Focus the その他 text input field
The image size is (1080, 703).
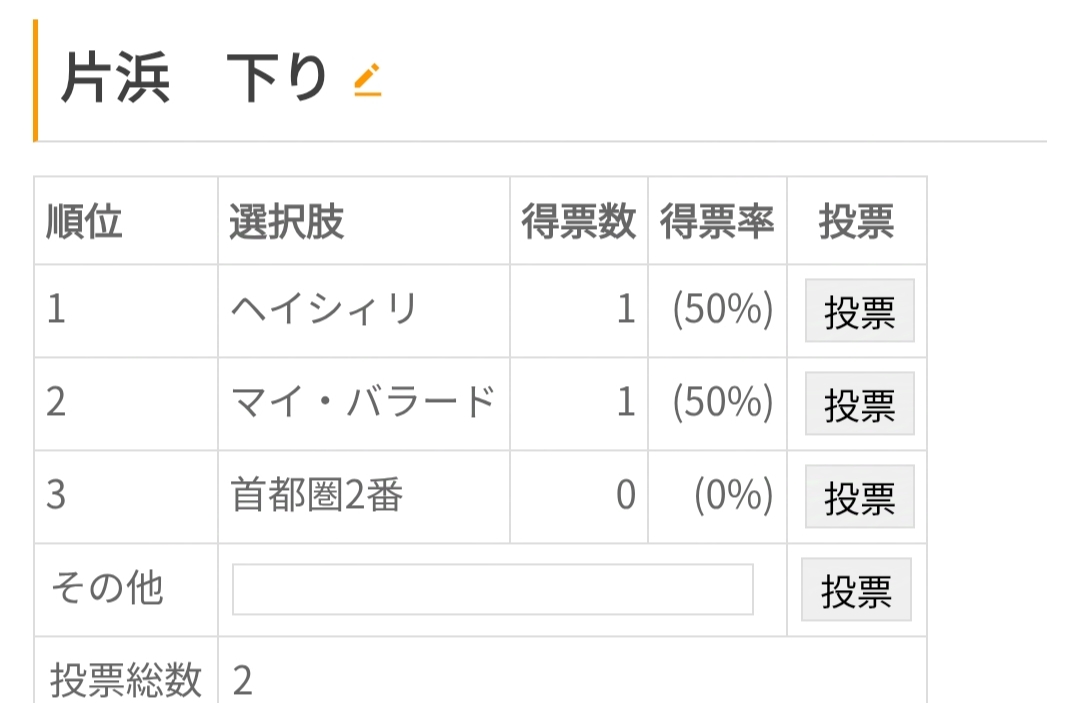(492, 589)
